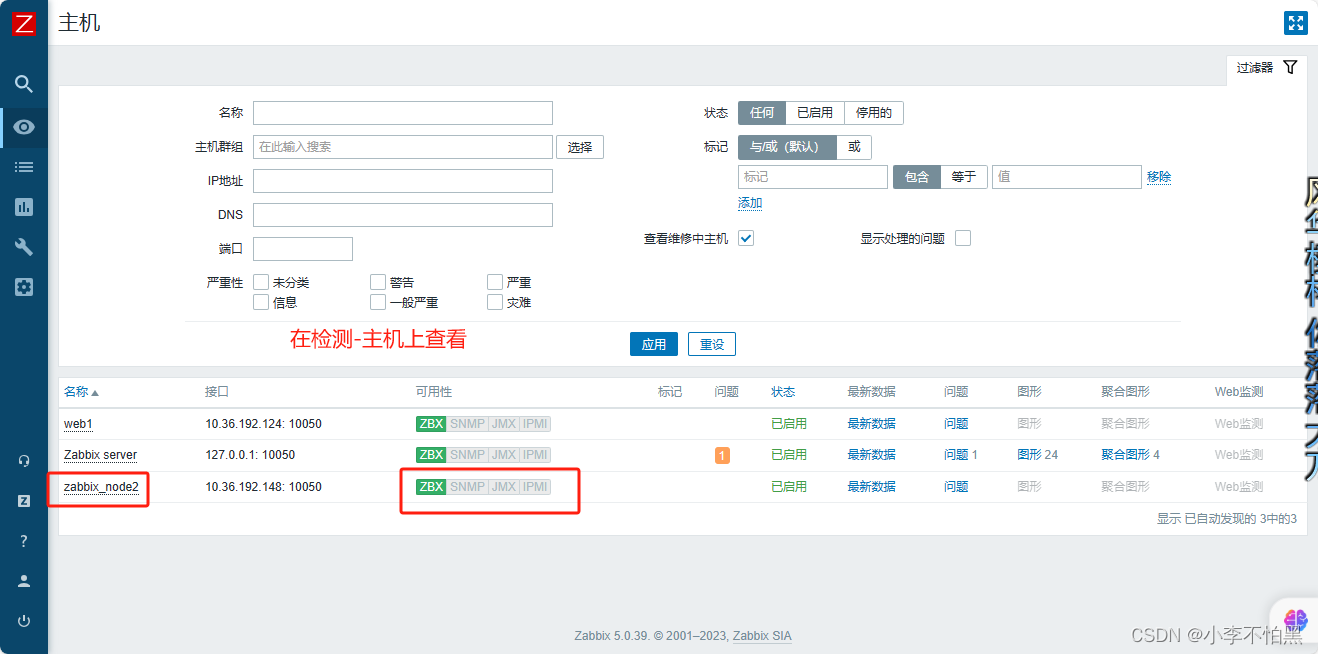Open User settings person icon

[24, 580]
